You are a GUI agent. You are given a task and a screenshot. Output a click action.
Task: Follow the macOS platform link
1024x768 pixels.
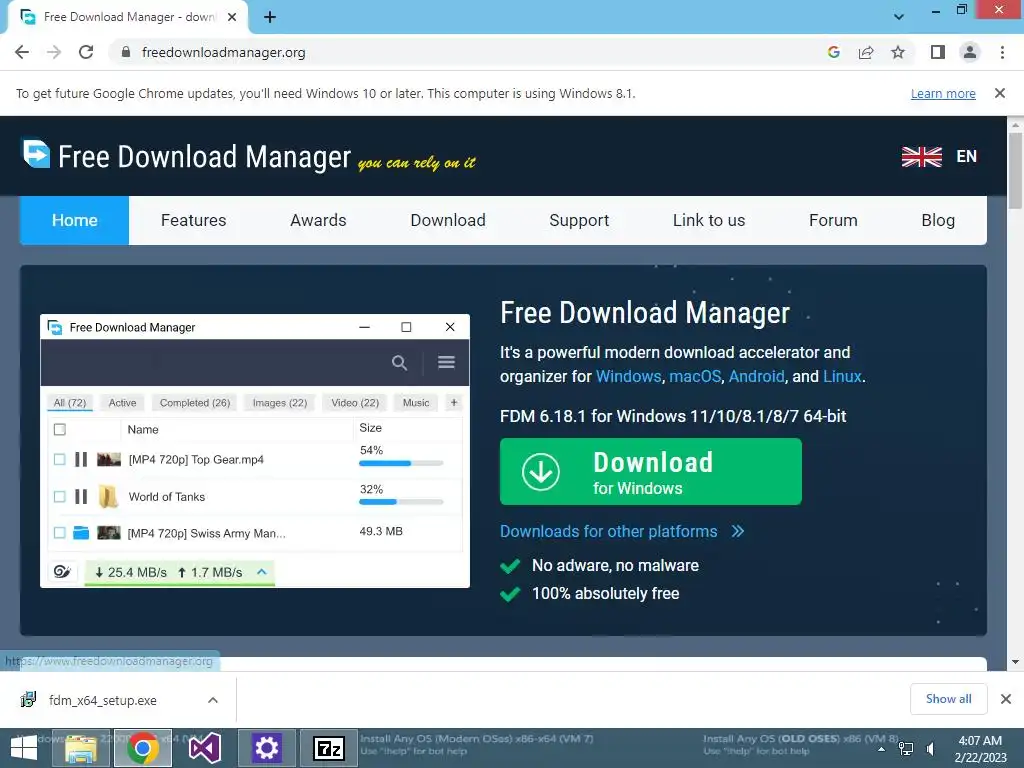point(695,377)
